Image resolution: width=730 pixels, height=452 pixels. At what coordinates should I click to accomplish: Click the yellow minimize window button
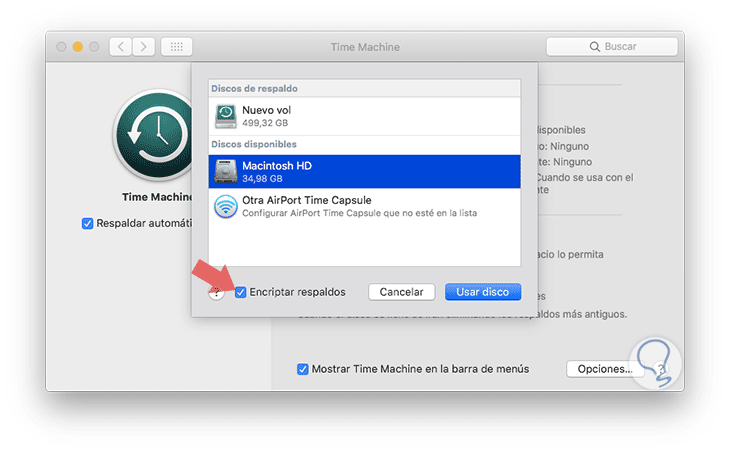78,47
